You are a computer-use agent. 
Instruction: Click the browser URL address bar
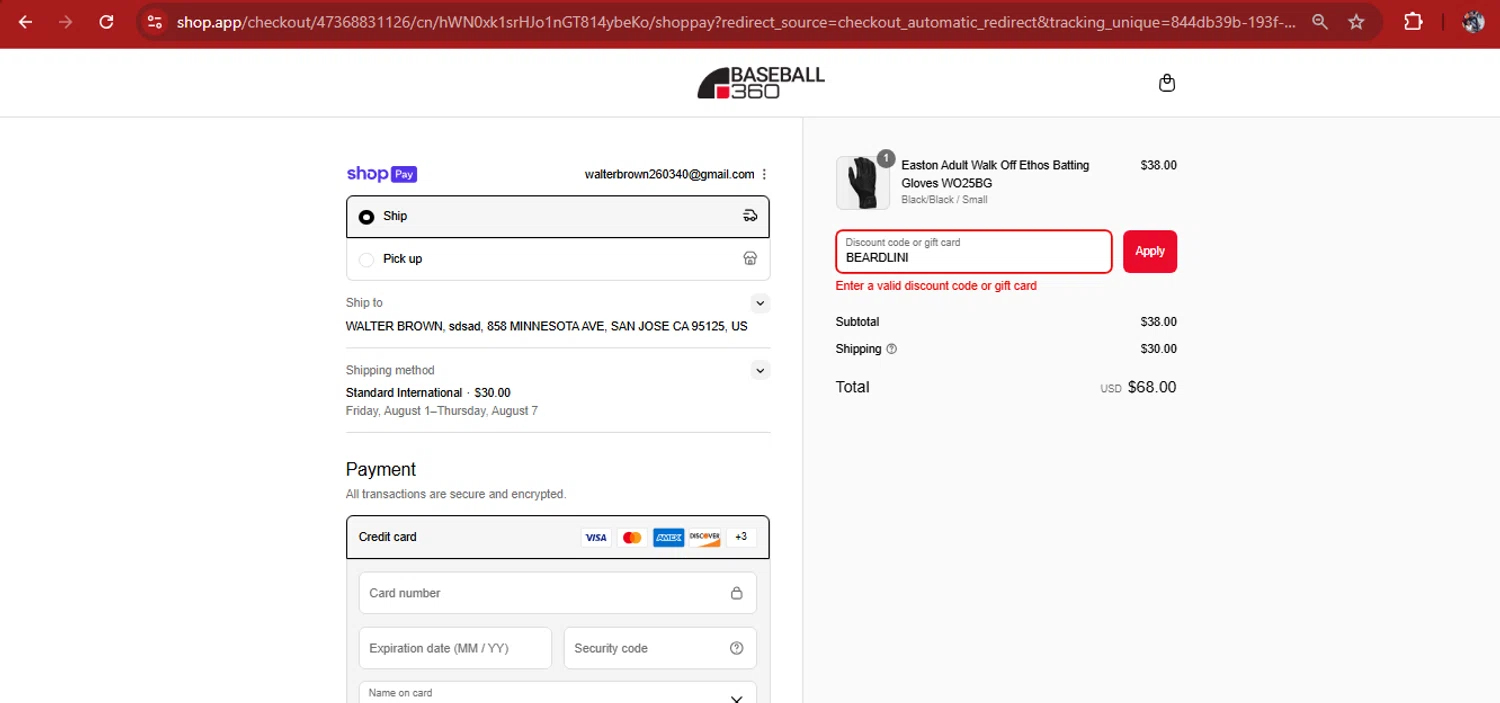point(736,22)
